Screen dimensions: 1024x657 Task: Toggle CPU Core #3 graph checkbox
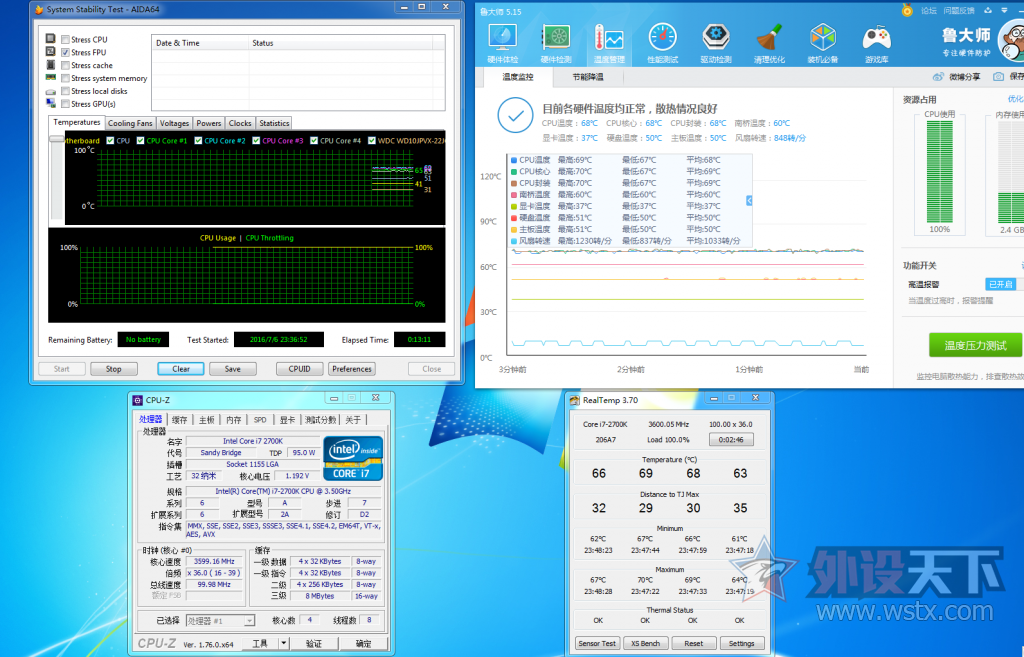(x=256, y=140)
